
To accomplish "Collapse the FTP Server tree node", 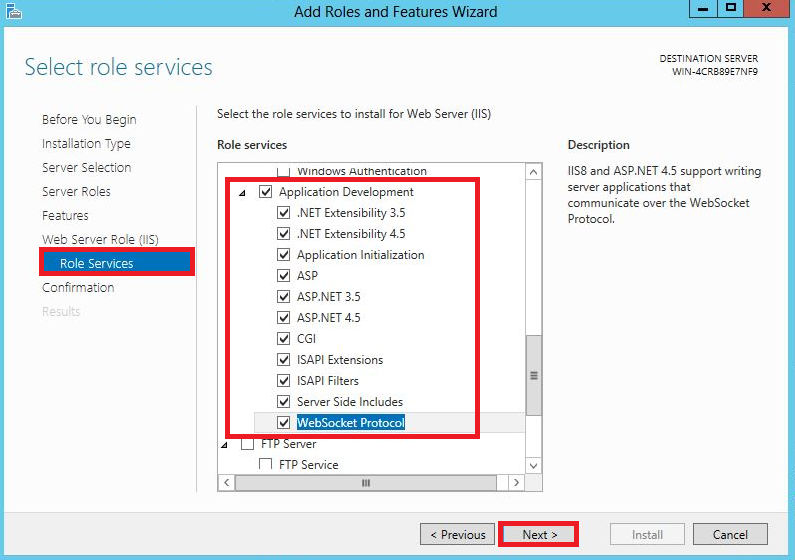I will [225, 445].
